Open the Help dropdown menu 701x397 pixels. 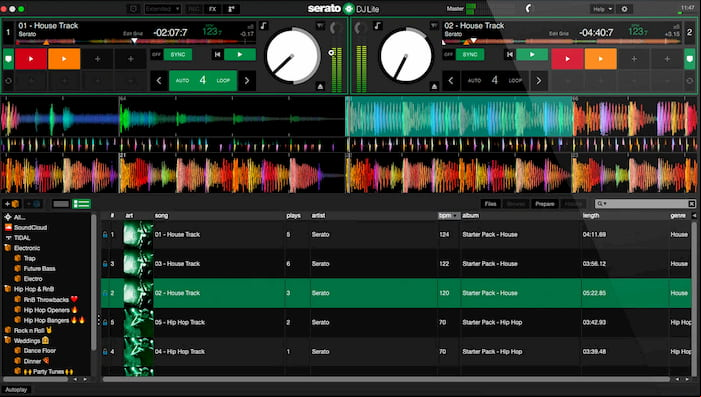(602, 9)
